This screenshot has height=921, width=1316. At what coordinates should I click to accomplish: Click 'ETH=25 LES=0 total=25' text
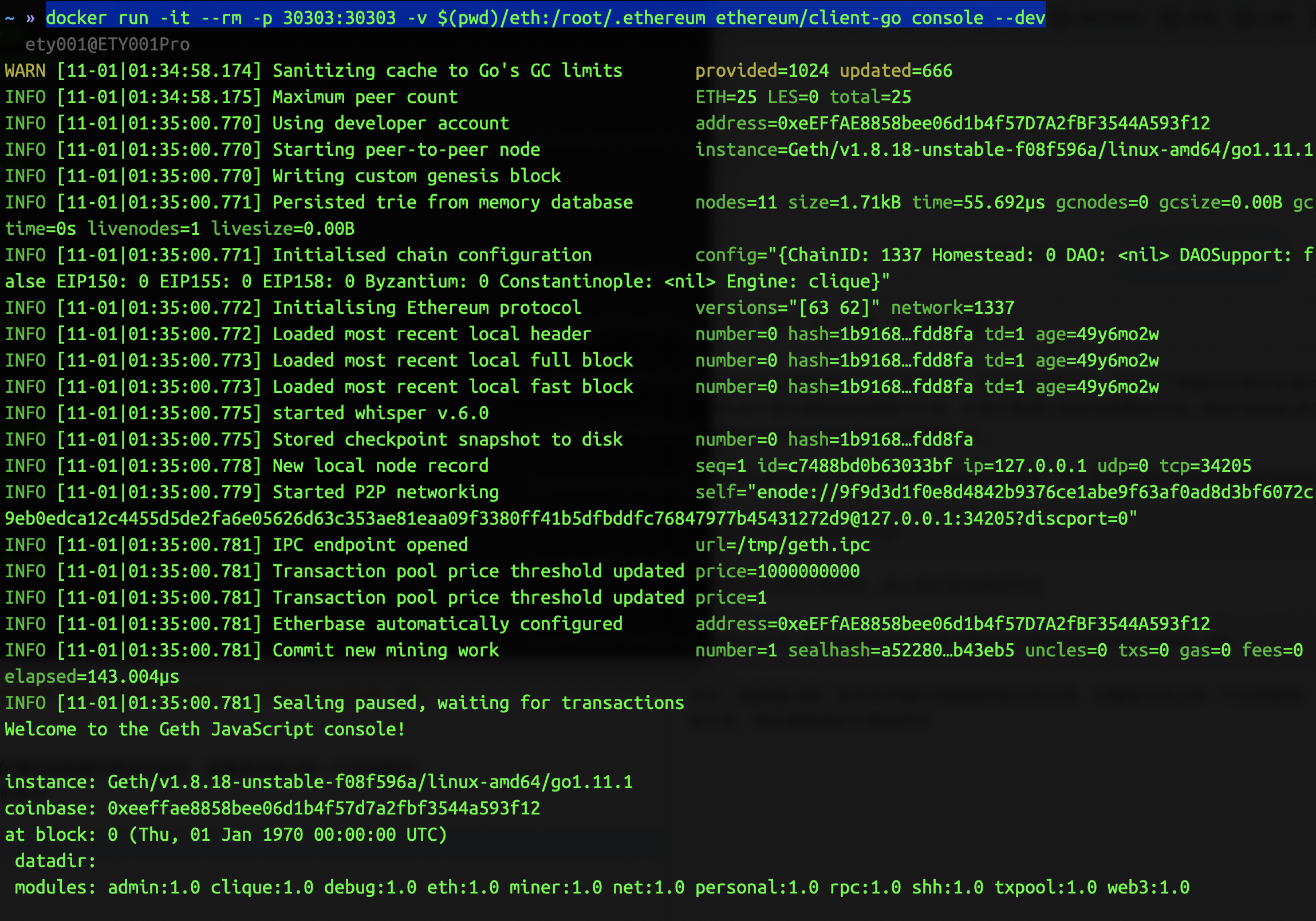click(x=803, y=97)
